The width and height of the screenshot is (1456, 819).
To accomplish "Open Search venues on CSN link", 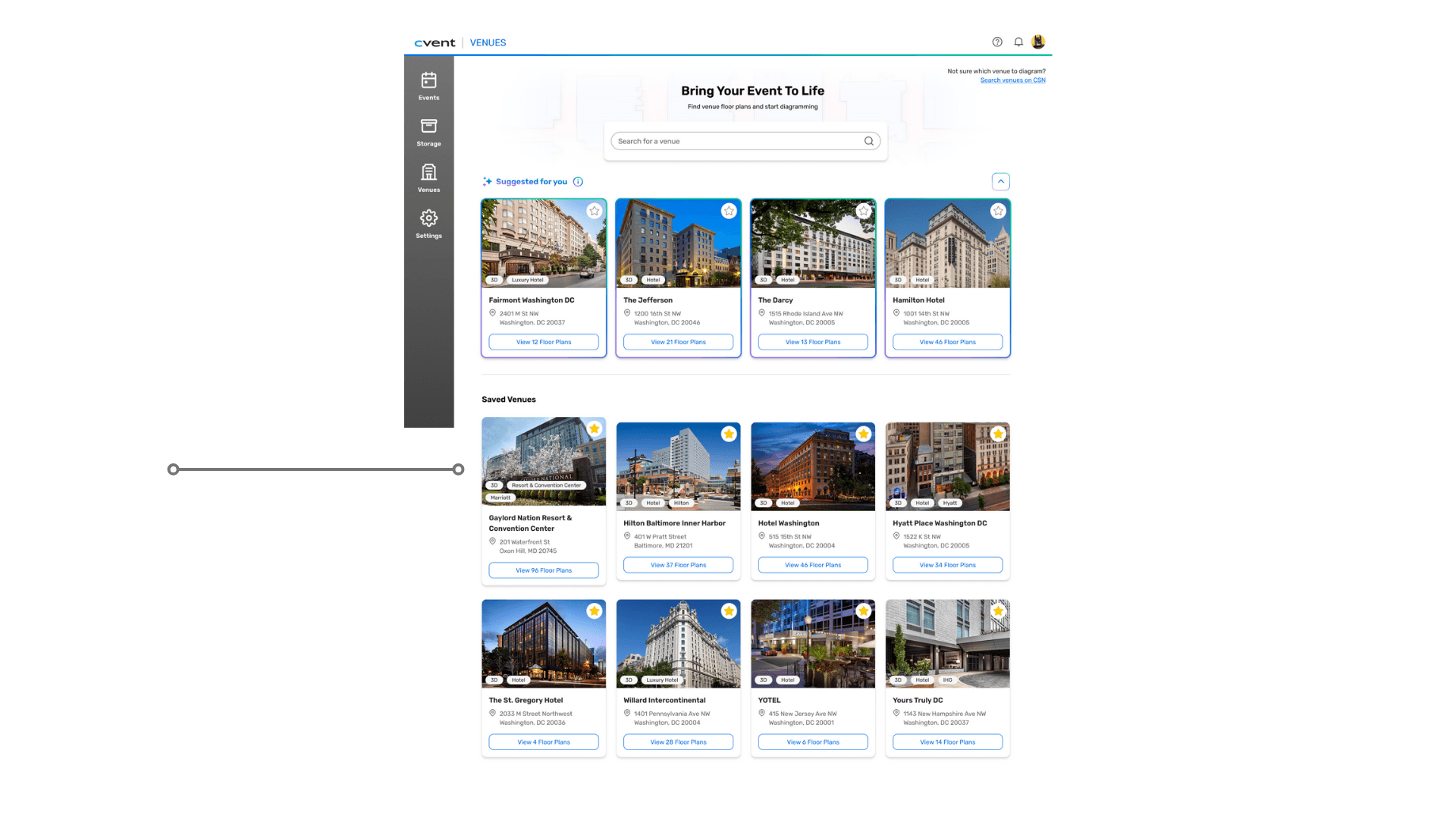I will click(1012, 80).
